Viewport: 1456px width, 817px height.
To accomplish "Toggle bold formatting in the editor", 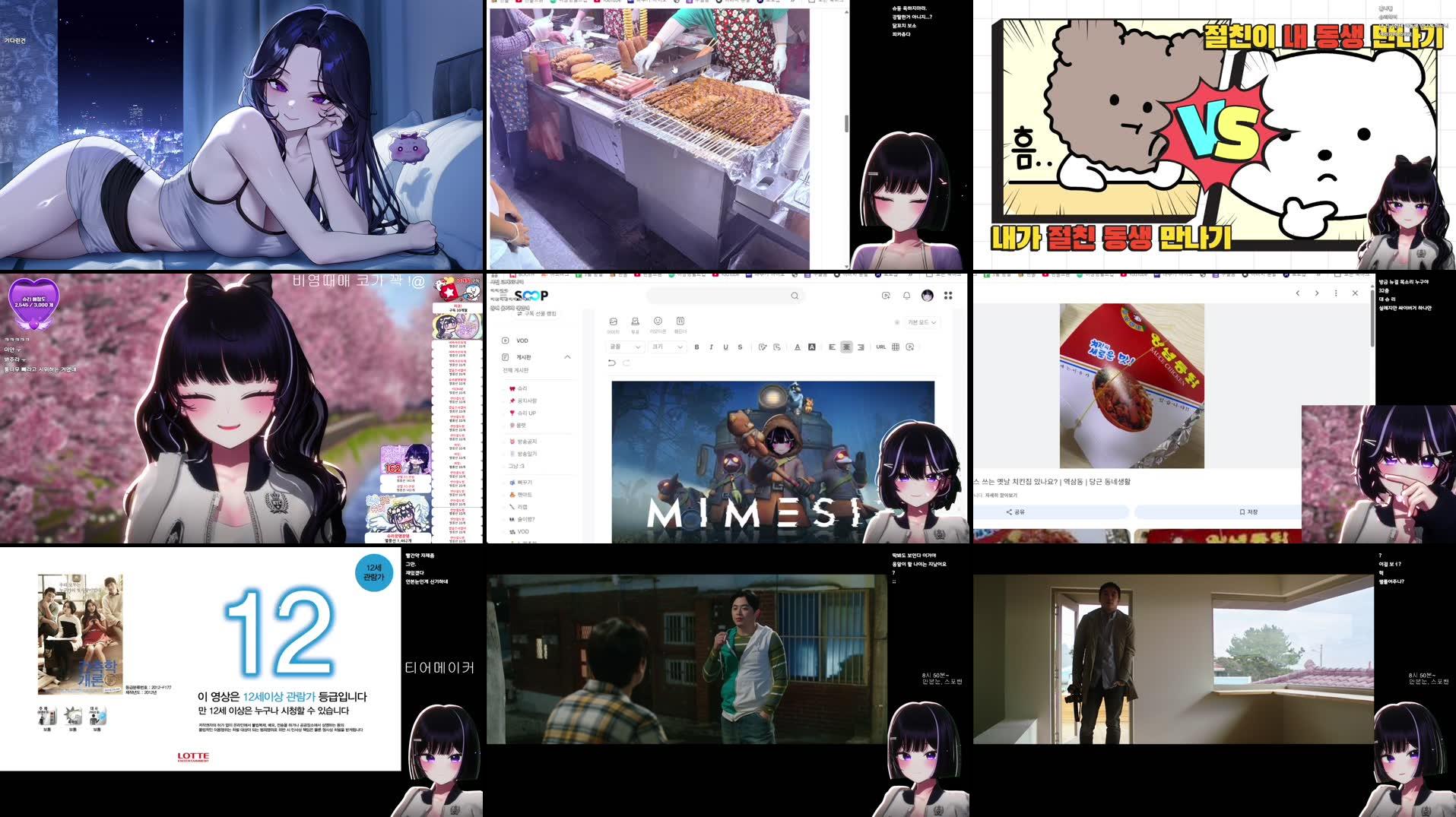I will pyautogui.click(x=696, y=347).
